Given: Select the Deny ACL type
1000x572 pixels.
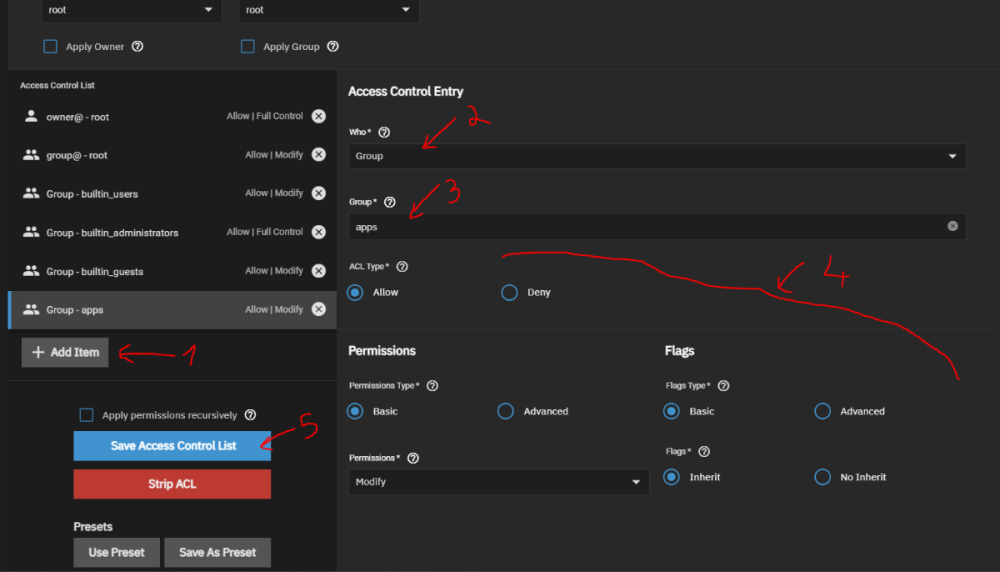Looking at the screenshot, I should [510, 292].
